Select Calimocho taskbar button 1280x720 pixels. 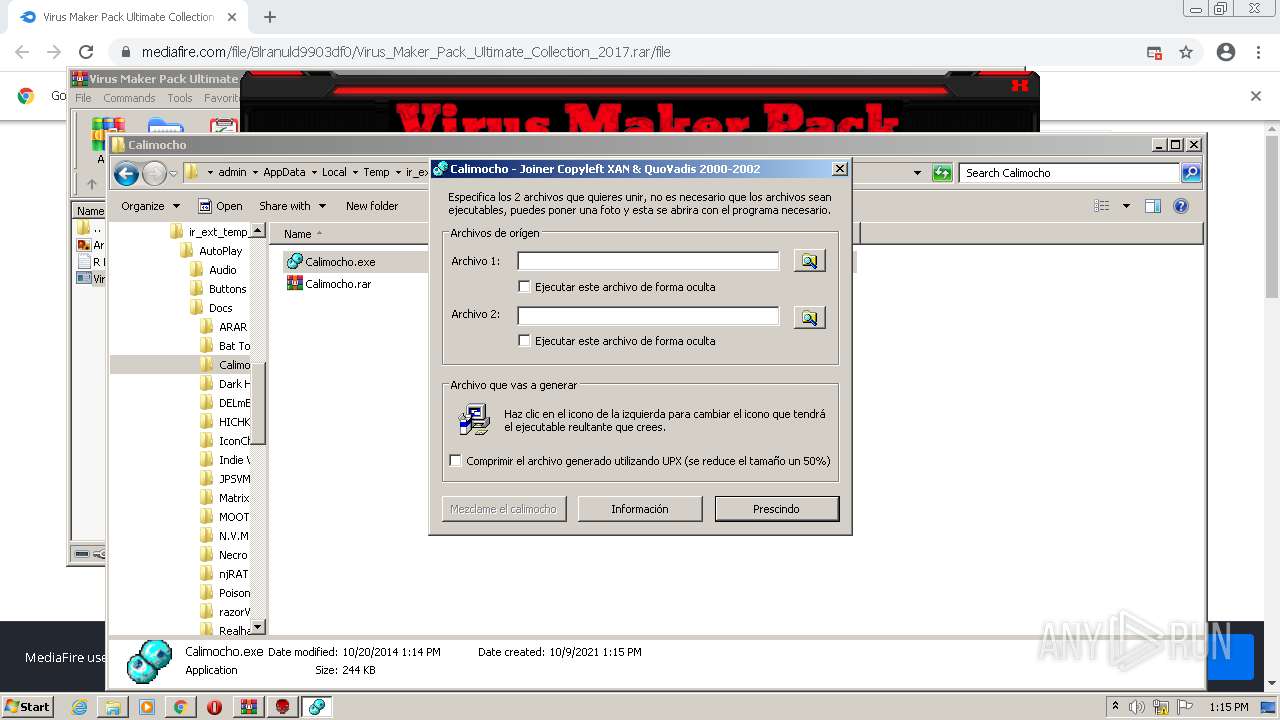click(x=316, y=707)
